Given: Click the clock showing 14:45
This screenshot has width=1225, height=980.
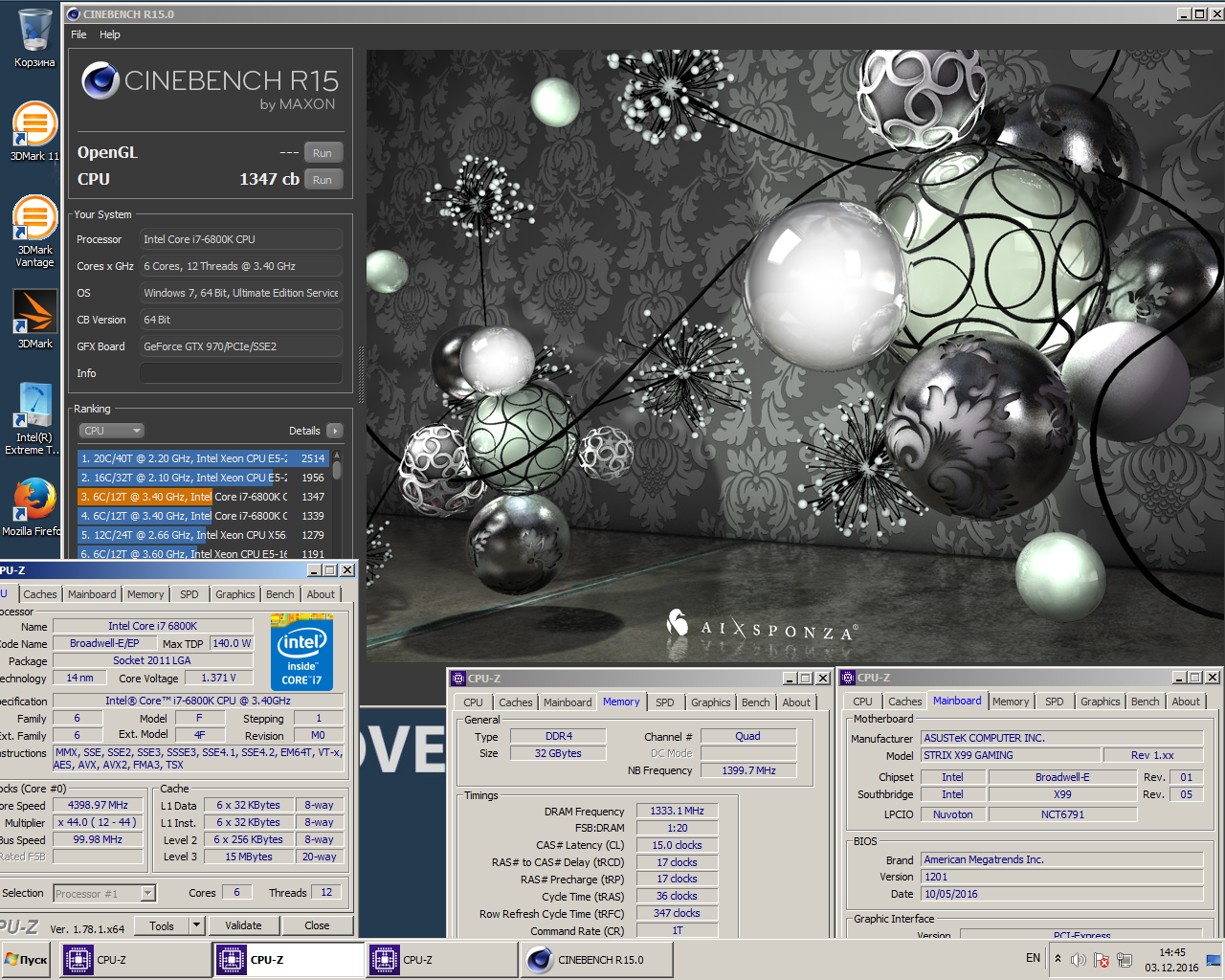Looking at the screenshot, I should [x=1172, y=952].
